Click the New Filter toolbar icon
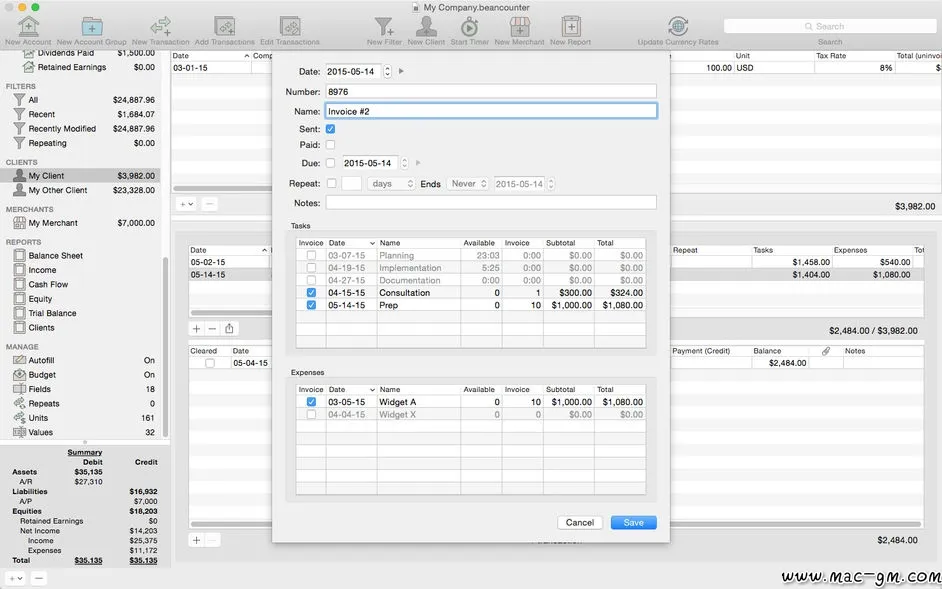The image size is (942, 589). 384,26
